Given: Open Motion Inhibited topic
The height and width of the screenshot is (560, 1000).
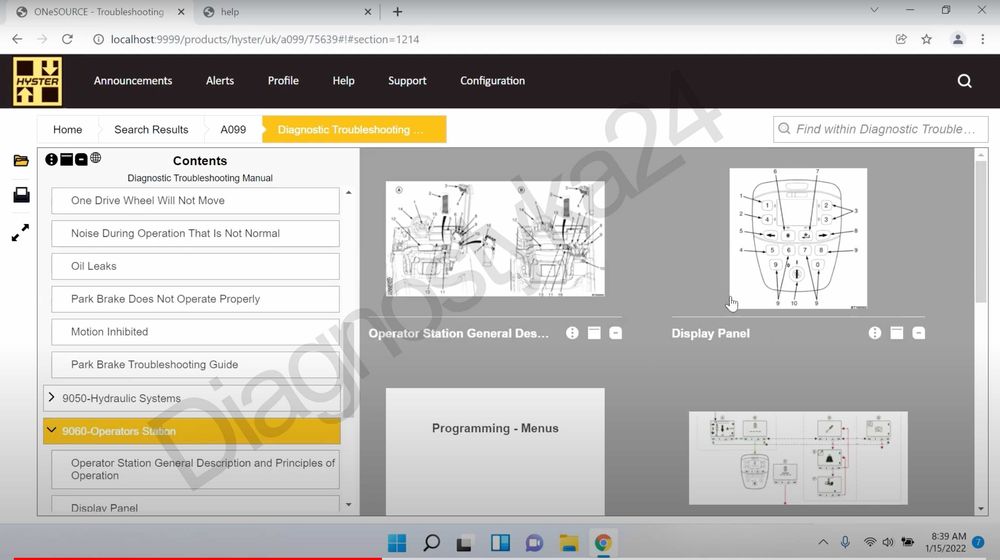Looking at the screenshot, I should click(x=195, y=332).
